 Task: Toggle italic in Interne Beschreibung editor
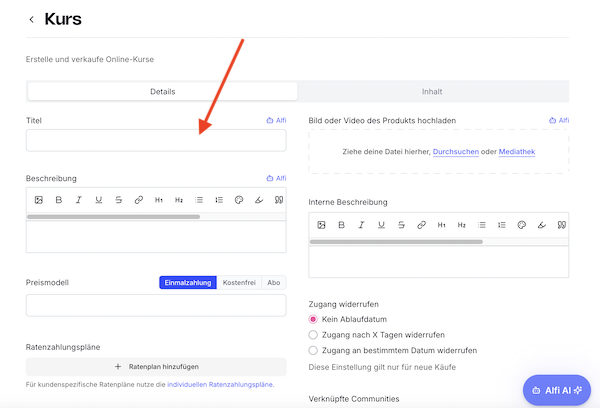361,225
